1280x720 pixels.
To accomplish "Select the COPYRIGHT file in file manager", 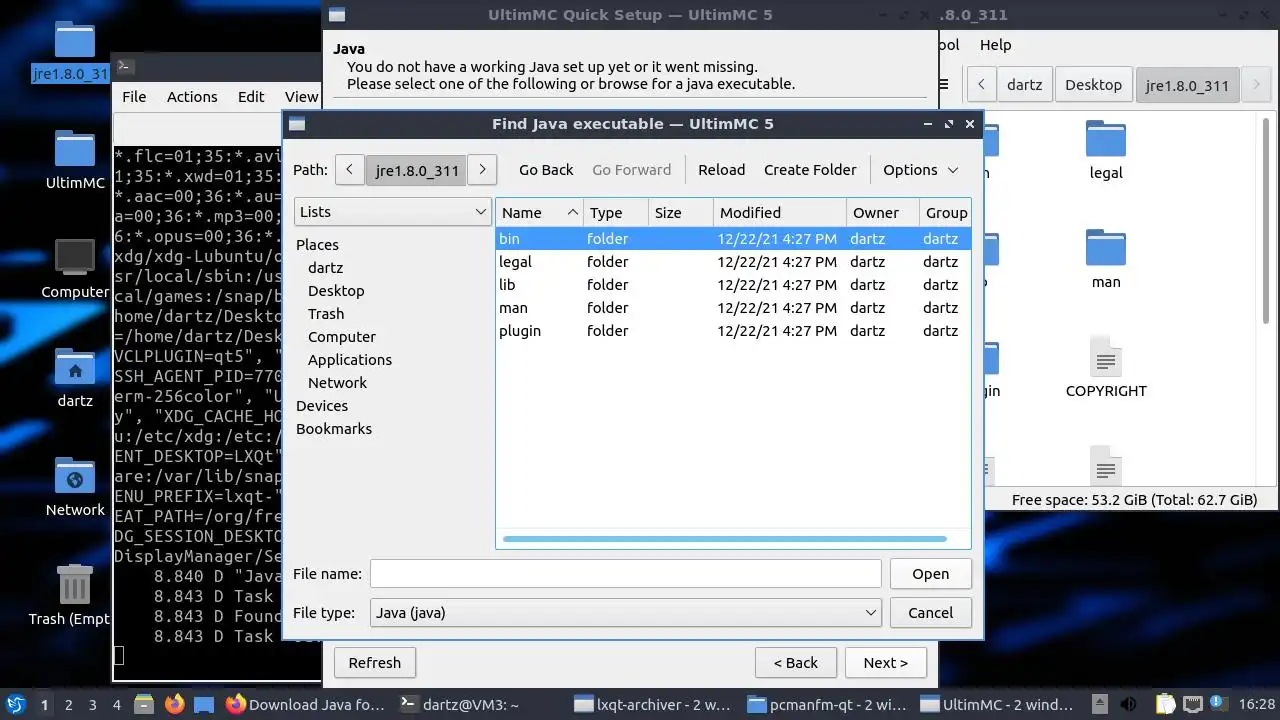I will [x=1106, y=366].
